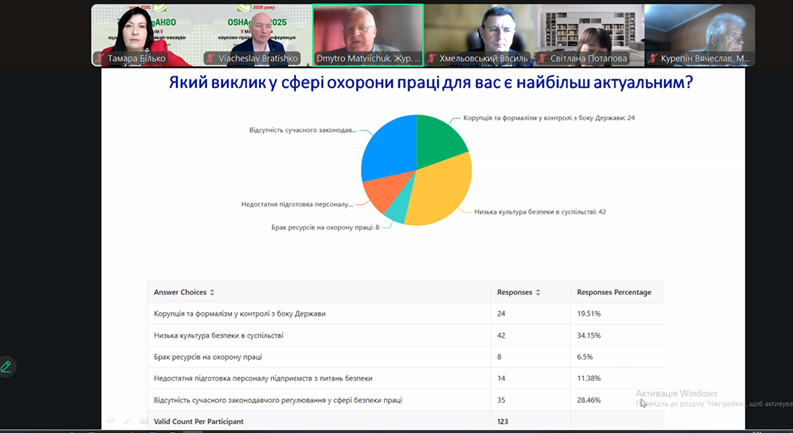
Task: Click muted microphone icon beside Курепін Вячеслав
Action: pyautogui.click(x=653, y=58)
